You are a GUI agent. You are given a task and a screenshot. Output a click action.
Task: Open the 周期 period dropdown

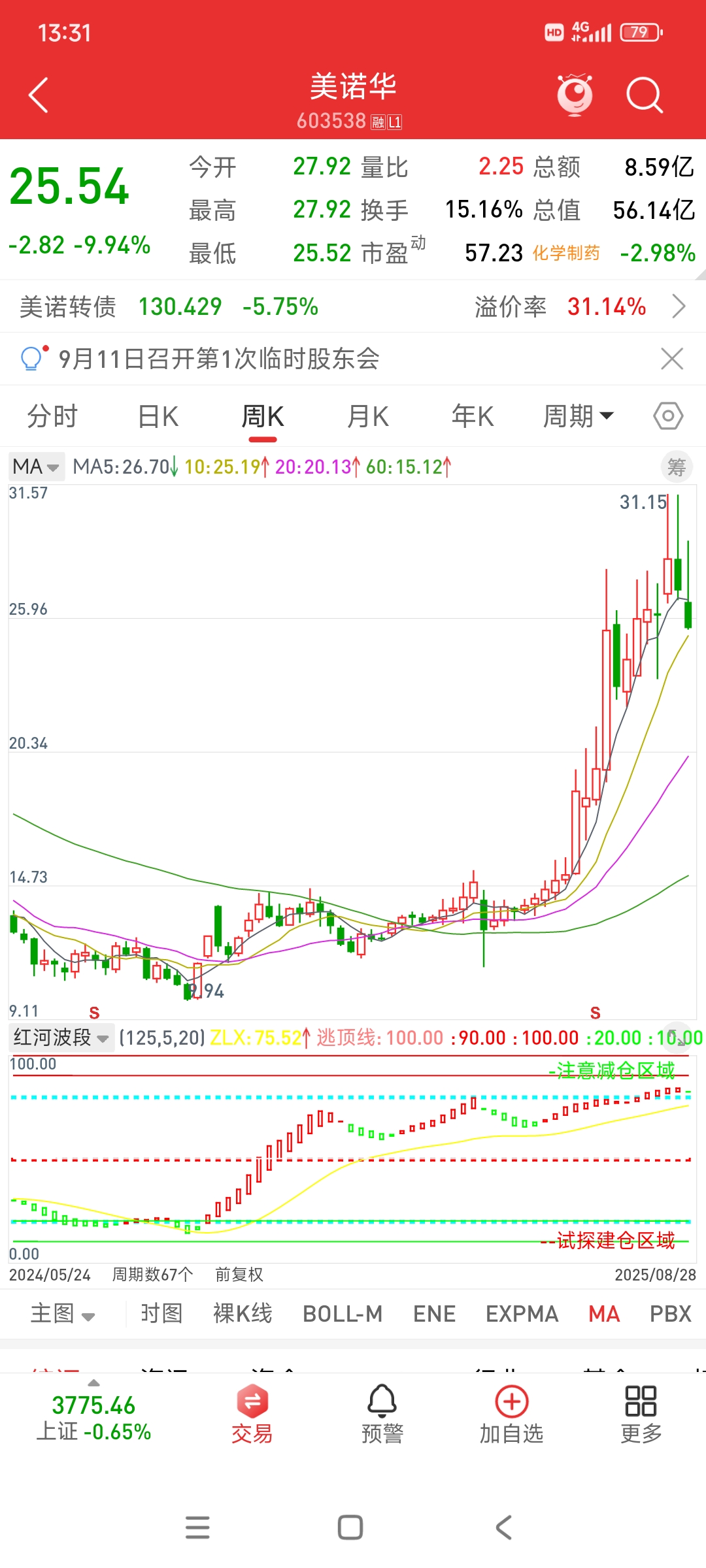click(579, 416)
